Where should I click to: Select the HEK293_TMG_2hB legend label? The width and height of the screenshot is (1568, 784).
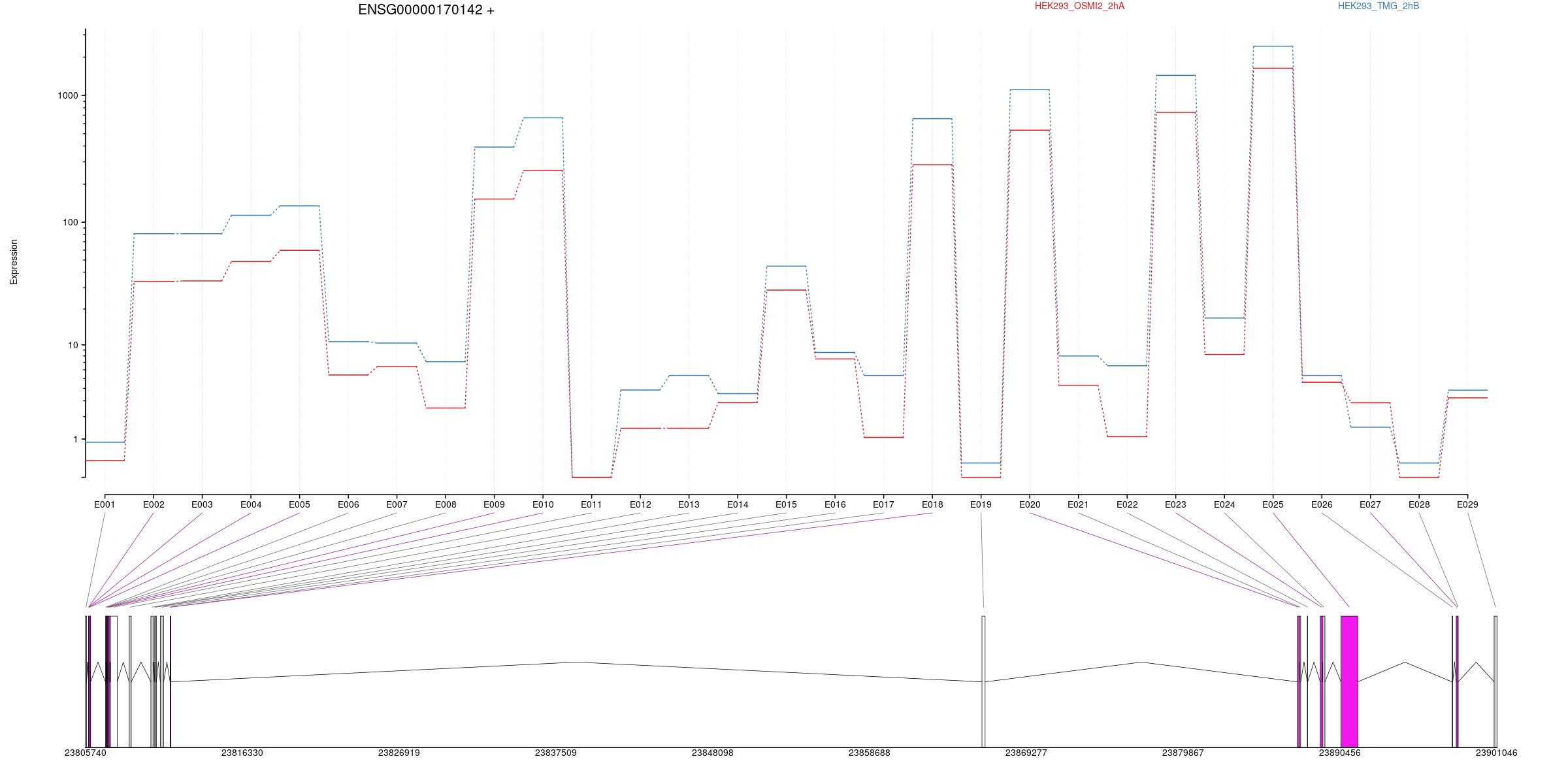(1379, 6)
